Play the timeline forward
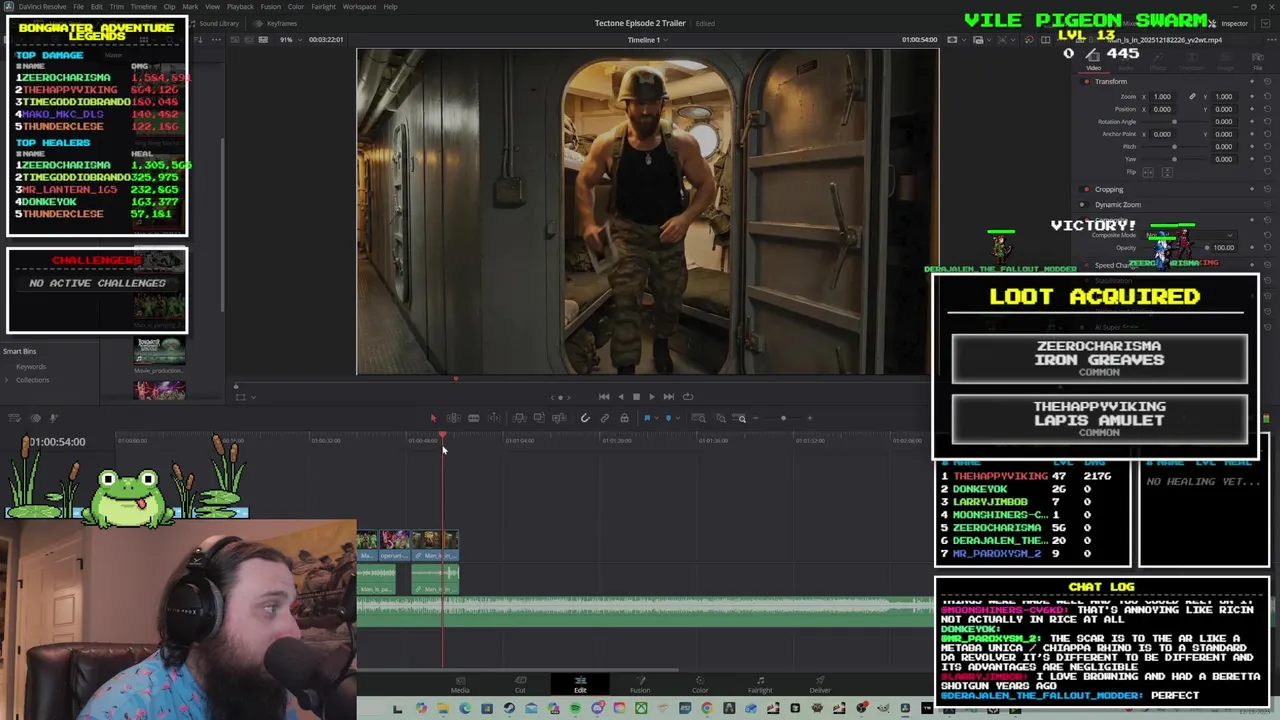 point(652,397)
